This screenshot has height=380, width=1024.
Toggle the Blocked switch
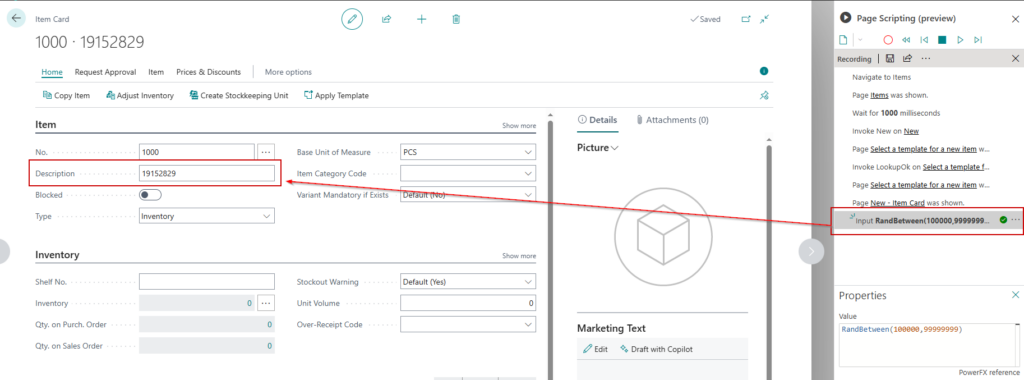[150, 195]
